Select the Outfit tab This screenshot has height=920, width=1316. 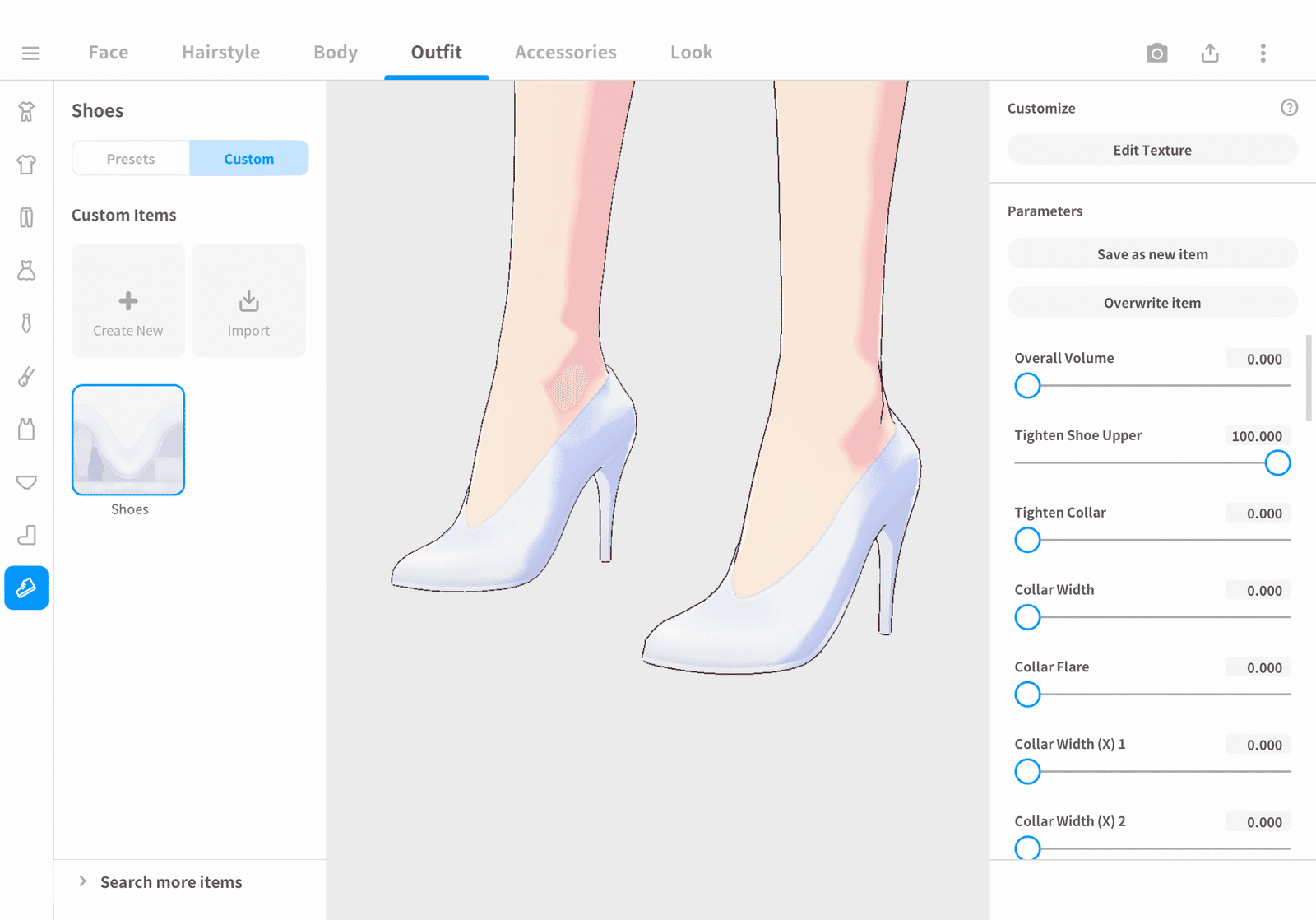click(x=437, y=53)
